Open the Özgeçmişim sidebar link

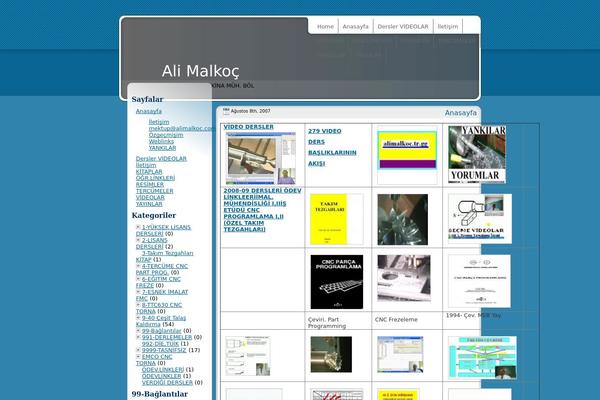tap(166, 135)
